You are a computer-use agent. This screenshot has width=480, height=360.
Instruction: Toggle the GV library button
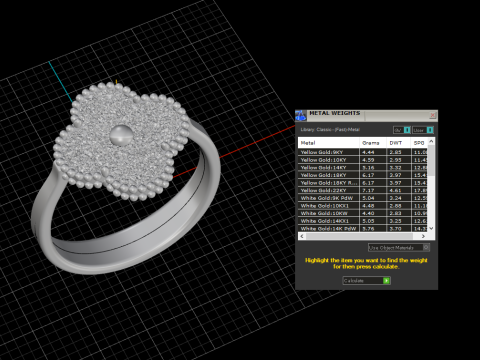pyautogui.click(x=402, y=130)
